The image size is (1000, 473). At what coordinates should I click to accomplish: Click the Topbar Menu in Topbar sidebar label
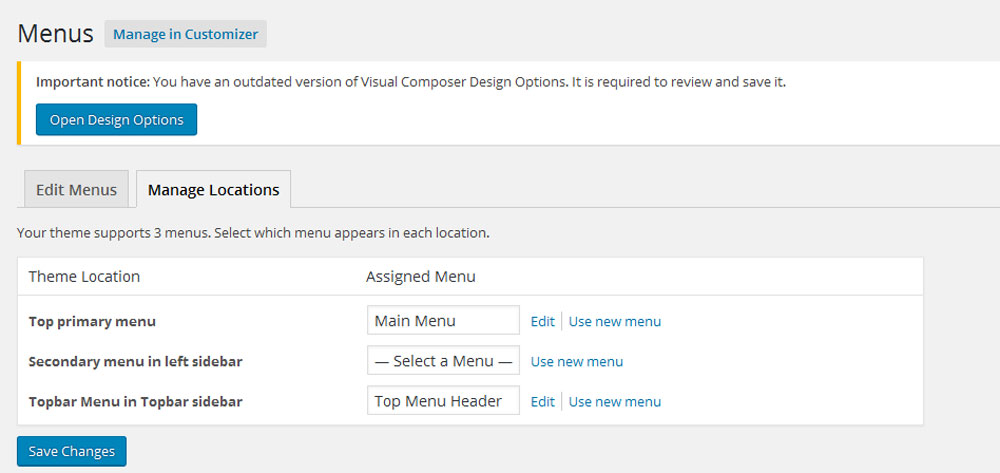pos(135,402)
